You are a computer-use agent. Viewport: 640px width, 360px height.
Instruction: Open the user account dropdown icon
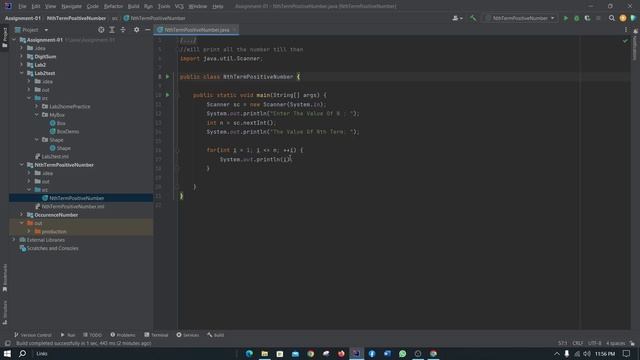[457, 18]
